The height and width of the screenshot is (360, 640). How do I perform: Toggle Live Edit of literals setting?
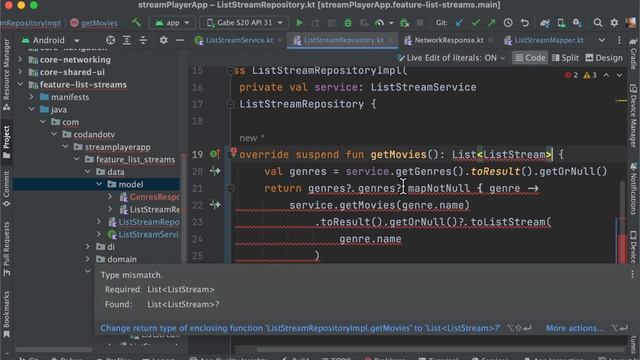tap(451, 58)
